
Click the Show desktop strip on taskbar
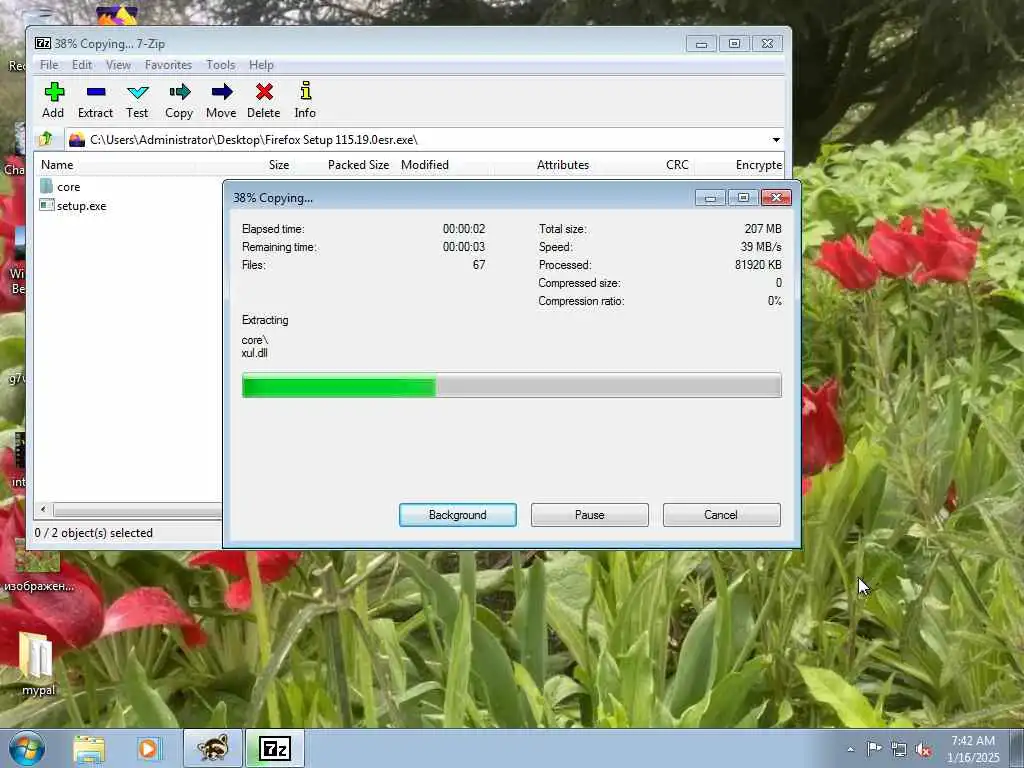[1016, 748]
